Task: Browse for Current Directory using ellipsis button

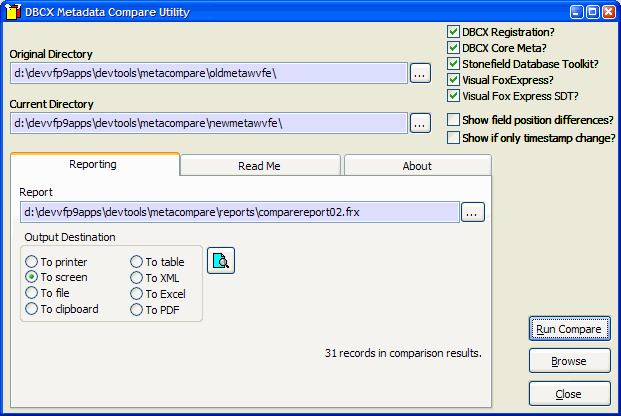Action: pos(420,123)
